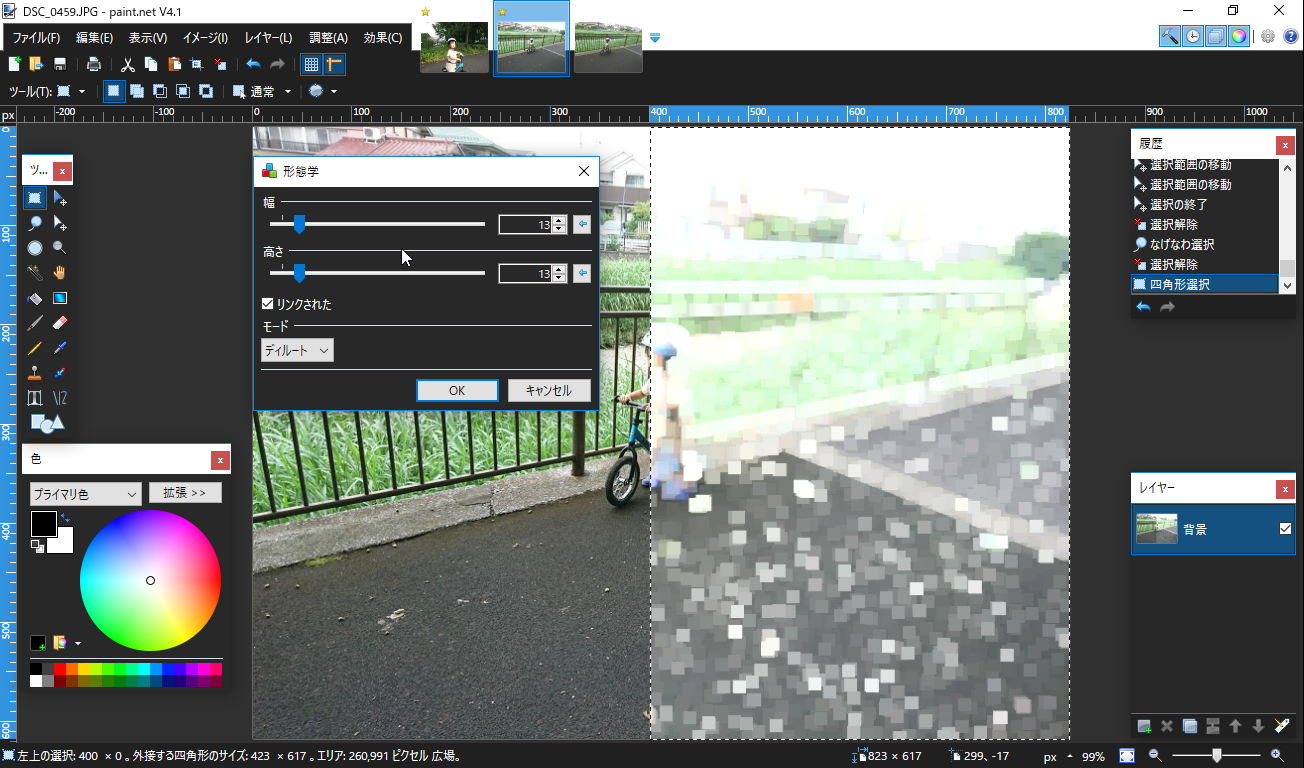Toggle visibility of the 背景 layer
Viewport: 1304px width, 768px height.
tap(1285, 529)
